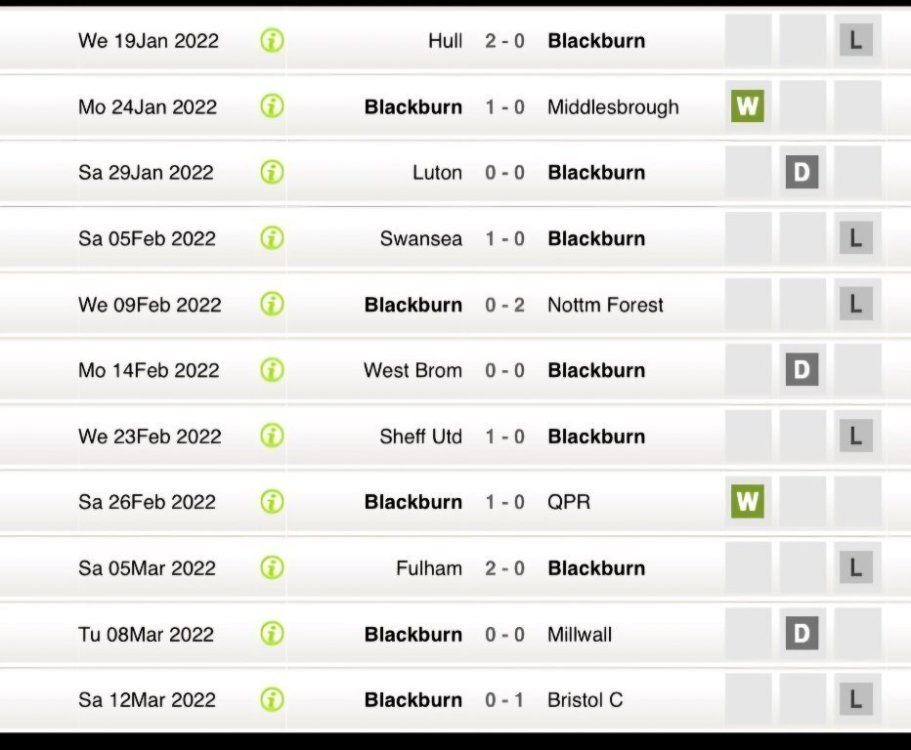Image resolution: width=911 pixels, height=750 pixels.
Task: Click green W badge on Middlesbrough row
Action: pos(747,106)
